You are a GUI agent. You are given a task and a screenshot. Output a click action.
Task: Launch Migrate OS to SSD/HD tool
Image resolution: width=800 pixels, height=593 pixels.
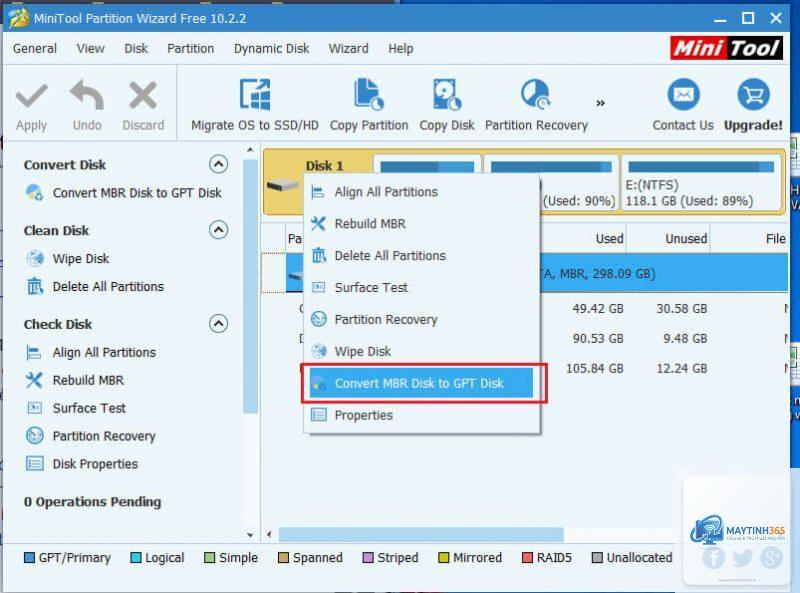tap(255, 105)
